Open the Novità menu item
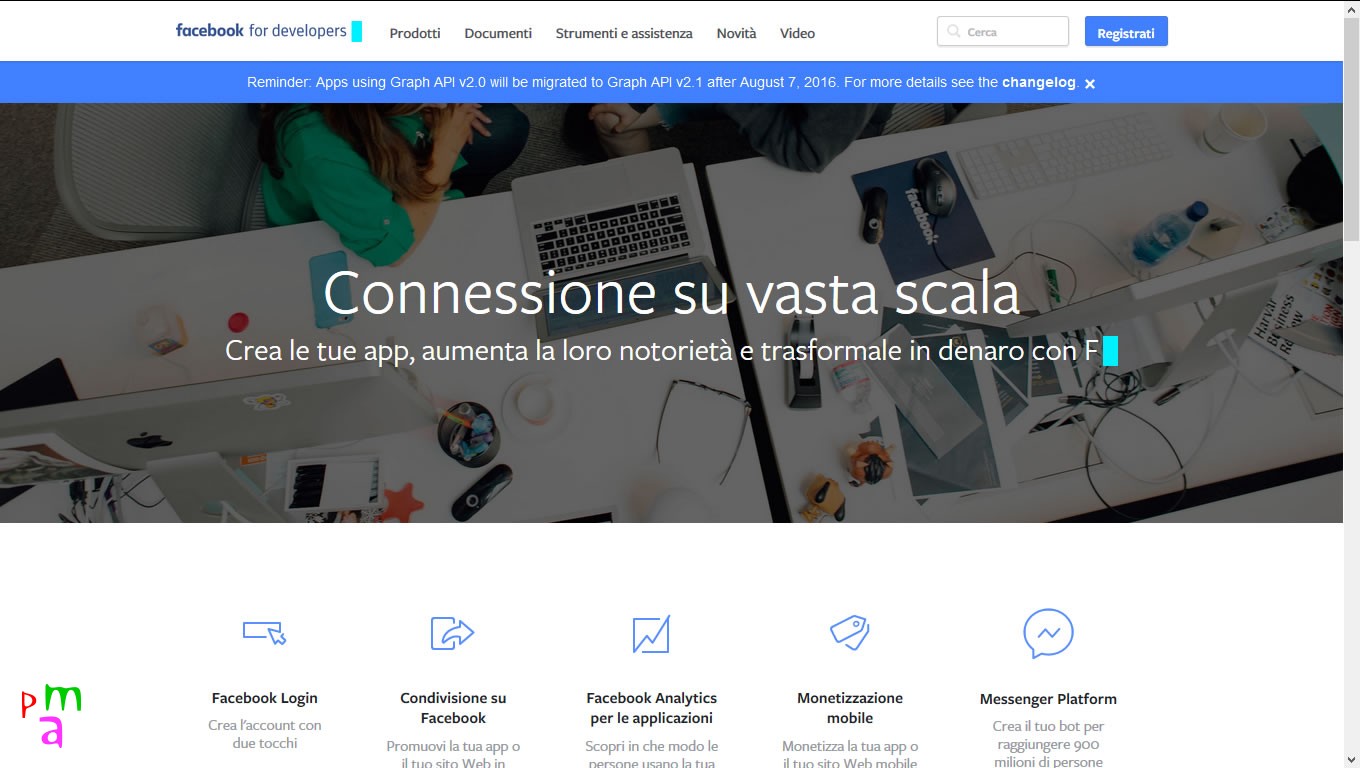1360x768 pixels. [x=736, y=33]
